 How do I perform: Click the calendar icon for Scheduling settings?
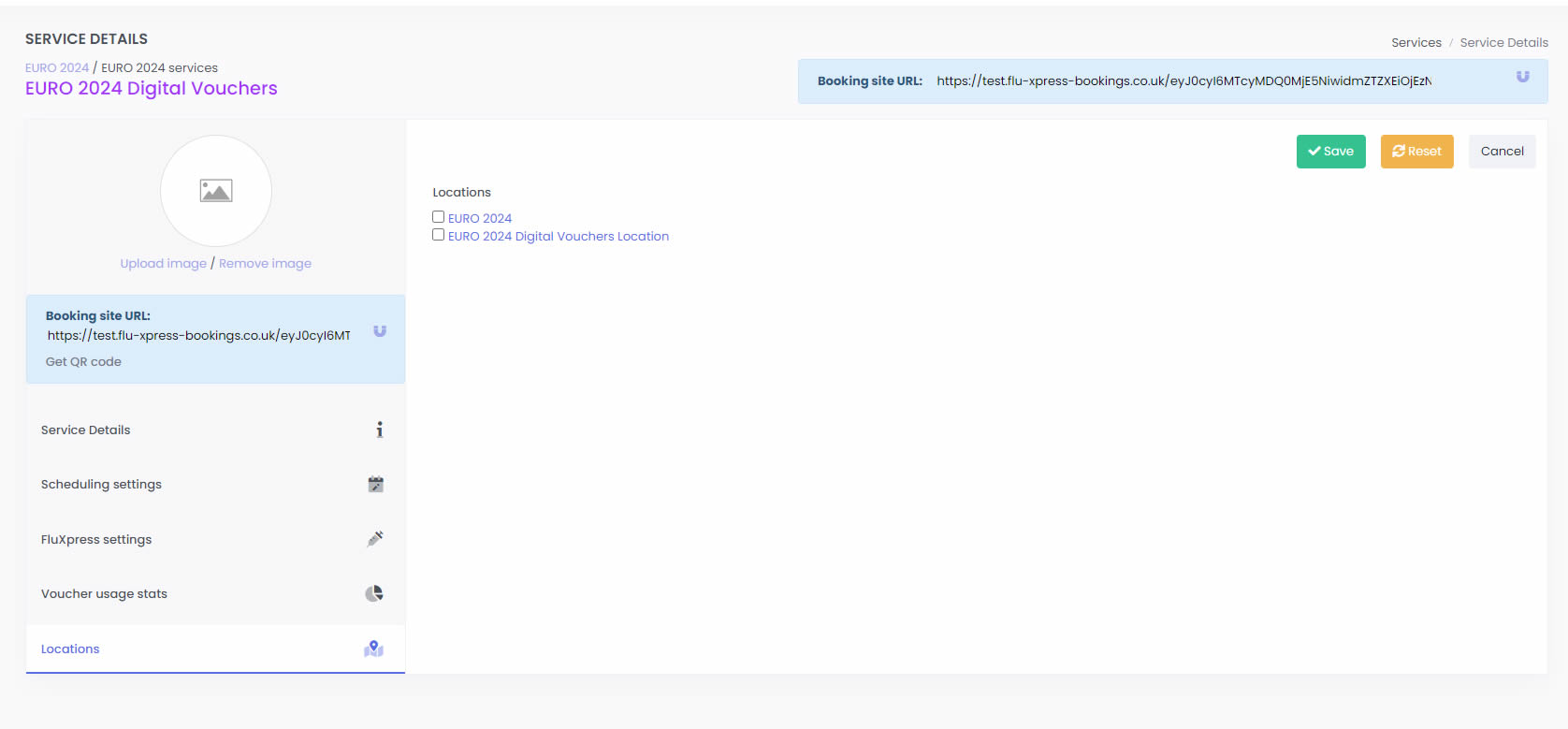point(376,484)
